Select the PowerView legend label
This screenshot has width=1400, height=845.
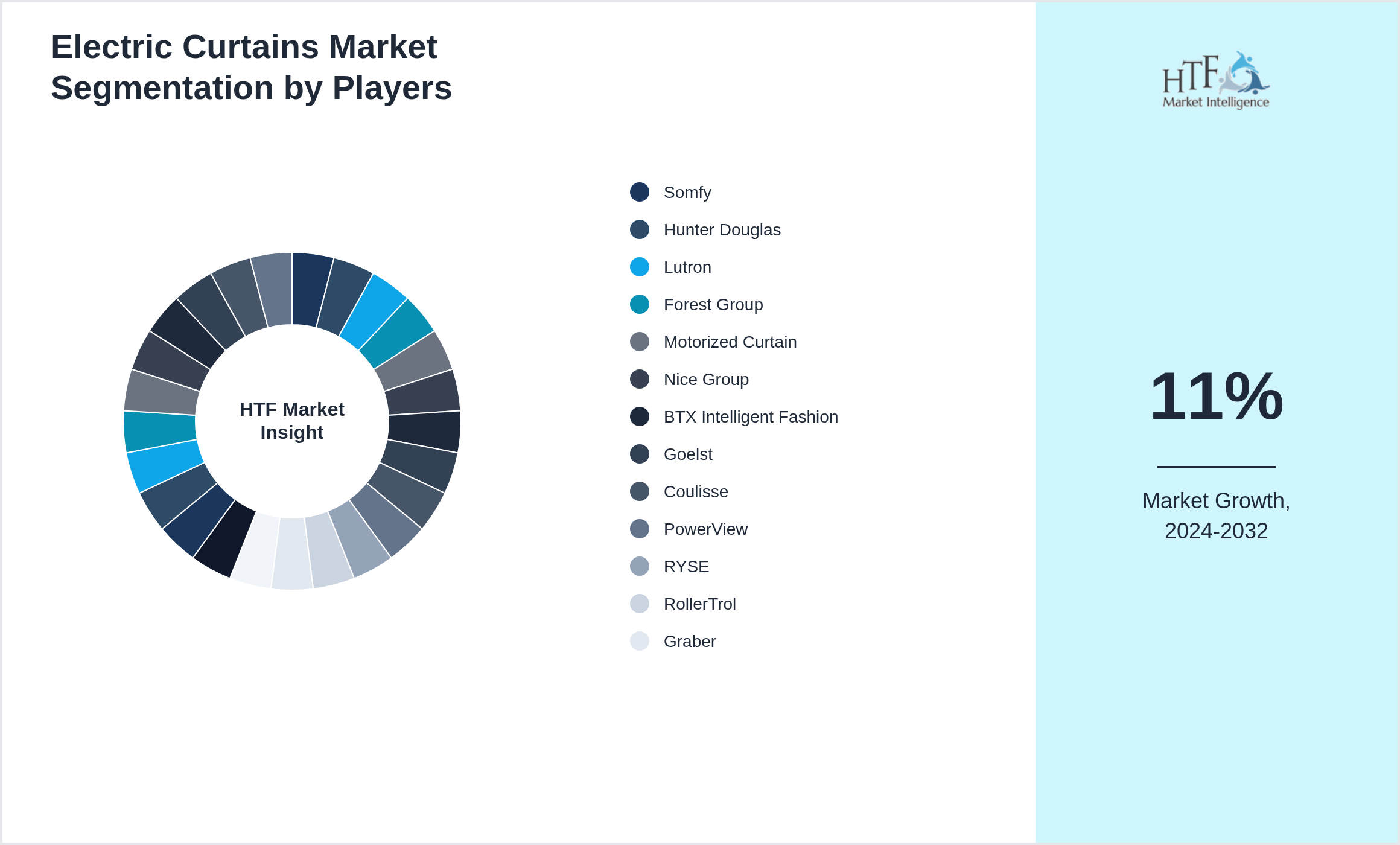point(705,529)
